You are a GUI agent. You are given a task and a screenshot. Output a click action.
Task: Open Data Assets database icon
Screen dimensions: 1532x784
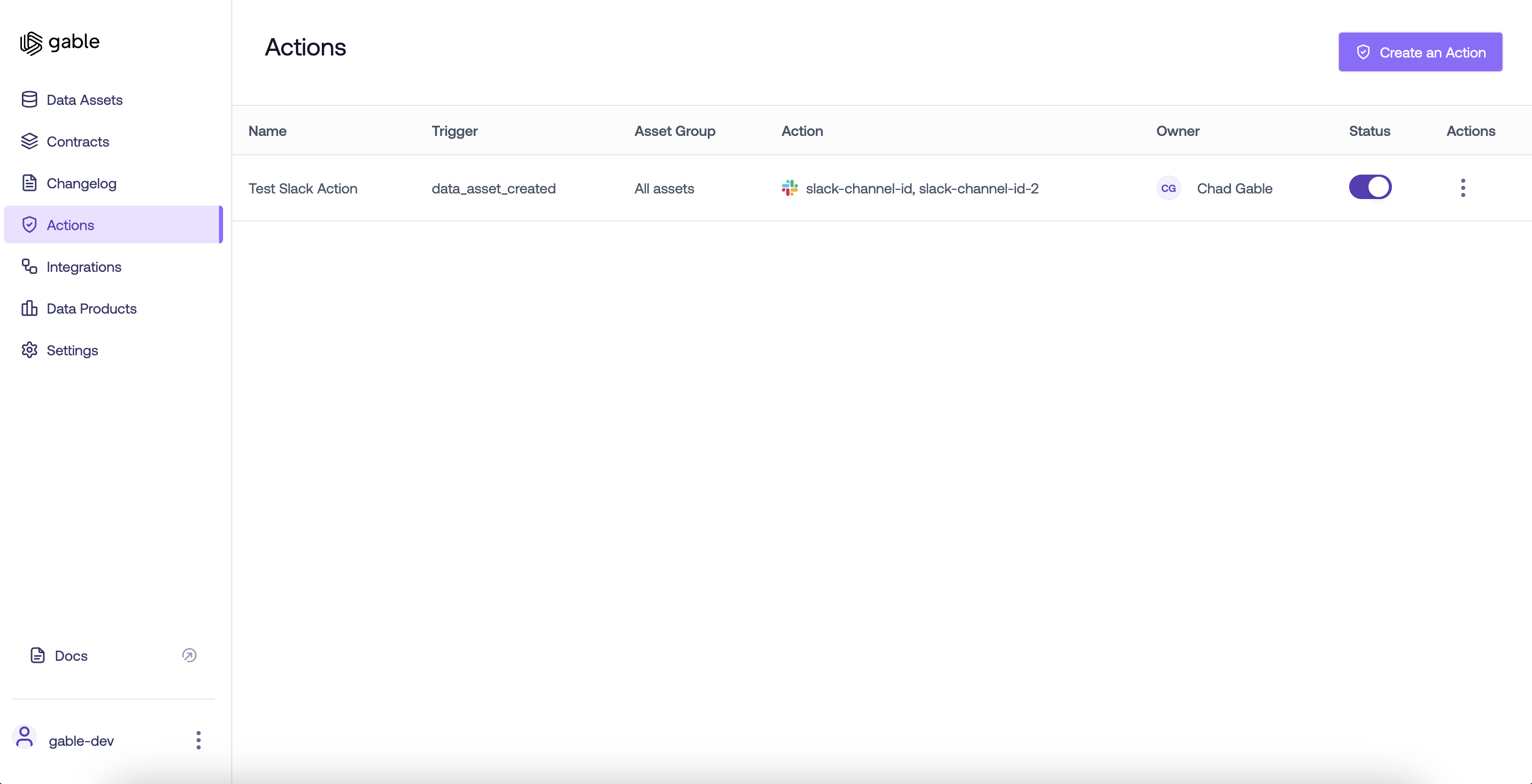29,100
